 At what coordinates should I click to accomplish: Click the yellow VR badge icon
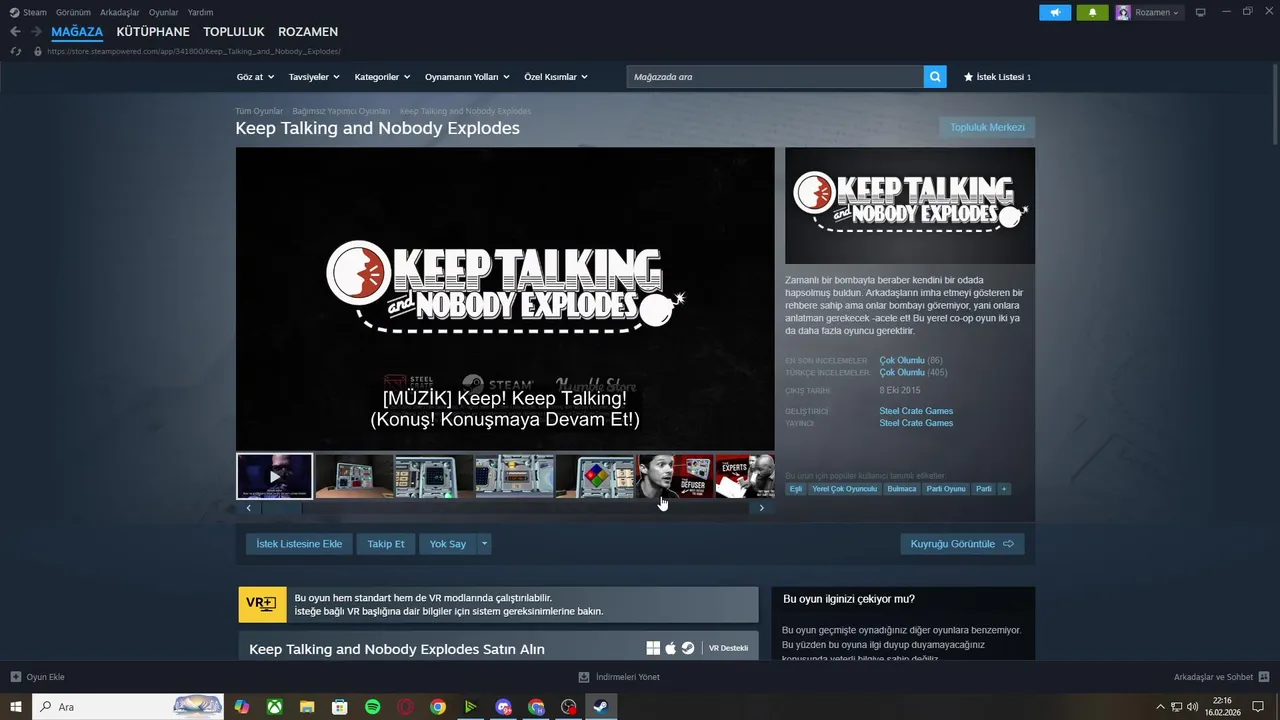point(262,604)
